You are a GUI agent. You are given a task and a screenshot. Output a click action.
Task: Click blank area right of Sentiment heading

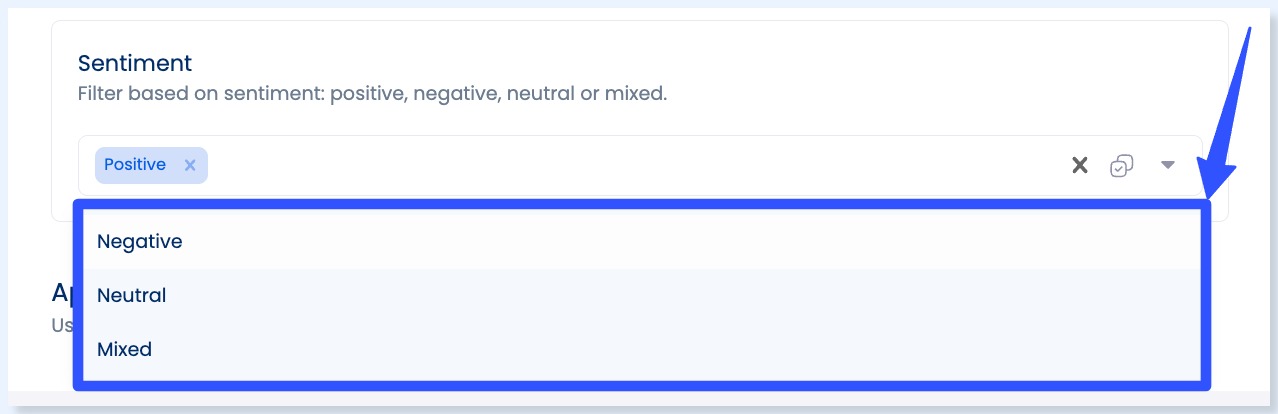(x=700, y=63)
